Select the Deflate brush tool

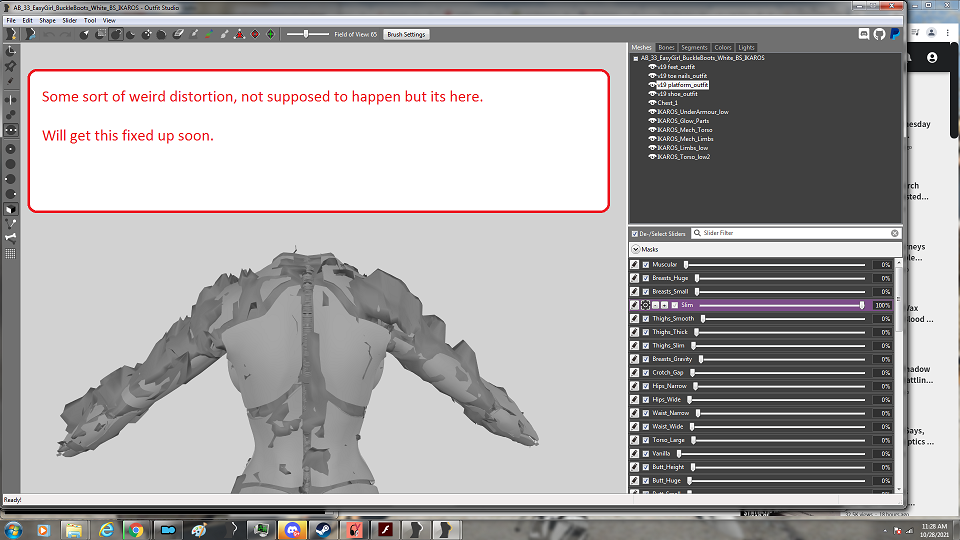pyautogui.click(x=131, y=34)
